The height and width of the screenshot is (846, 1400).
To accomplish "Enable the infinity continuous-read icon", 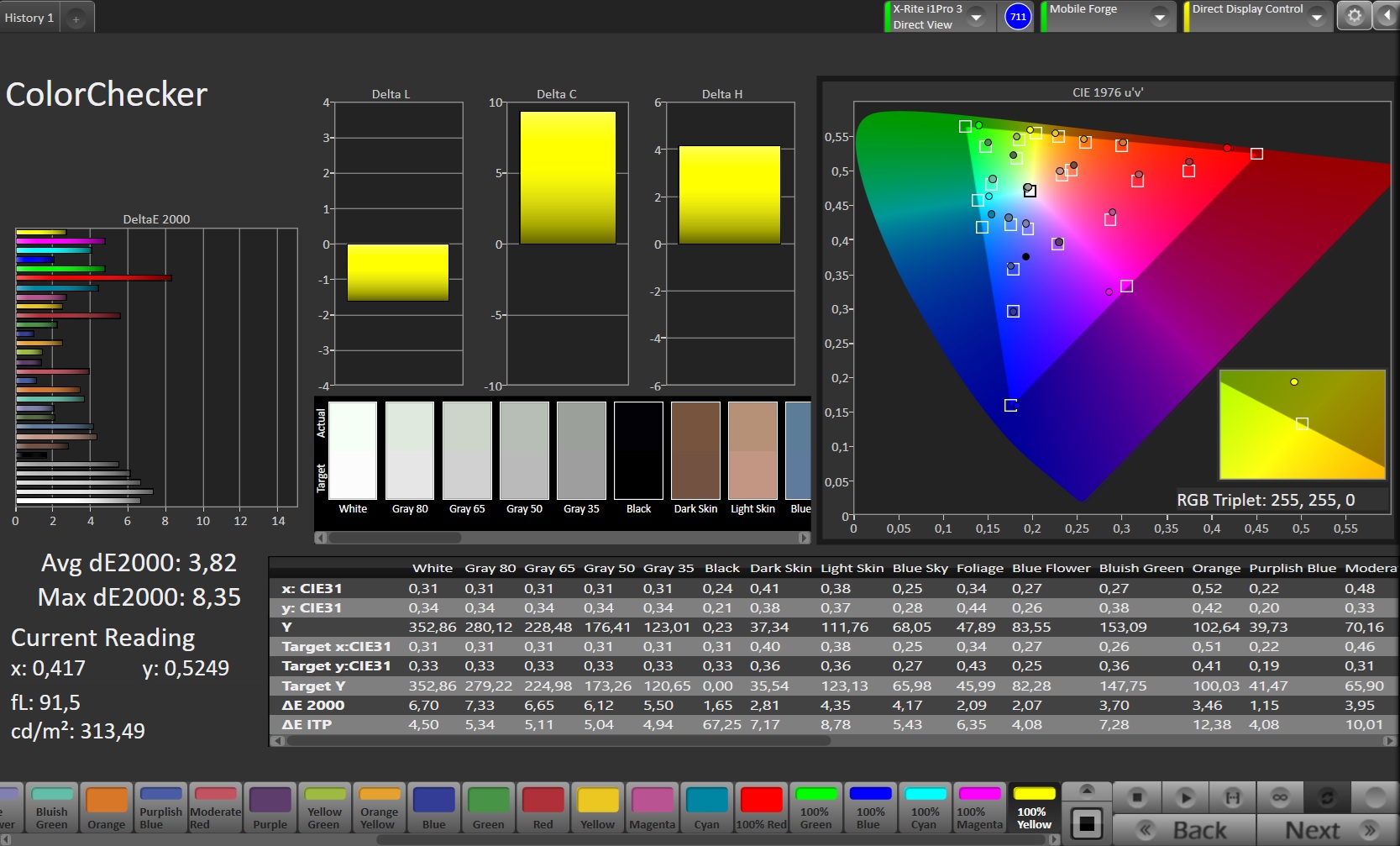I will pyautogui.click(x=1280, y=796).
